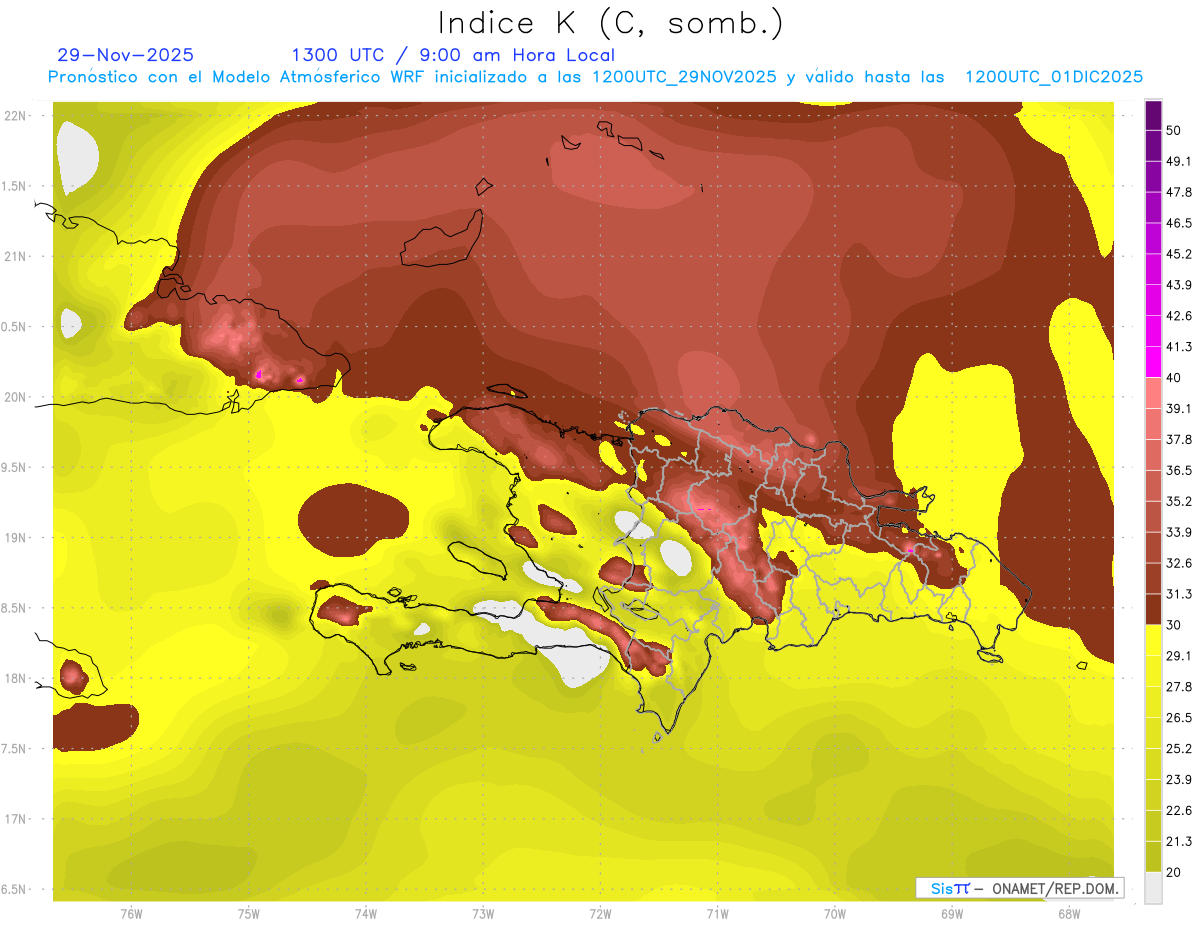This screenshot has width=1200, height=927.
Task: Click the 'SisTT - ONAMET/REP.DOM.' source label
Action: [x=1020, y=888]
